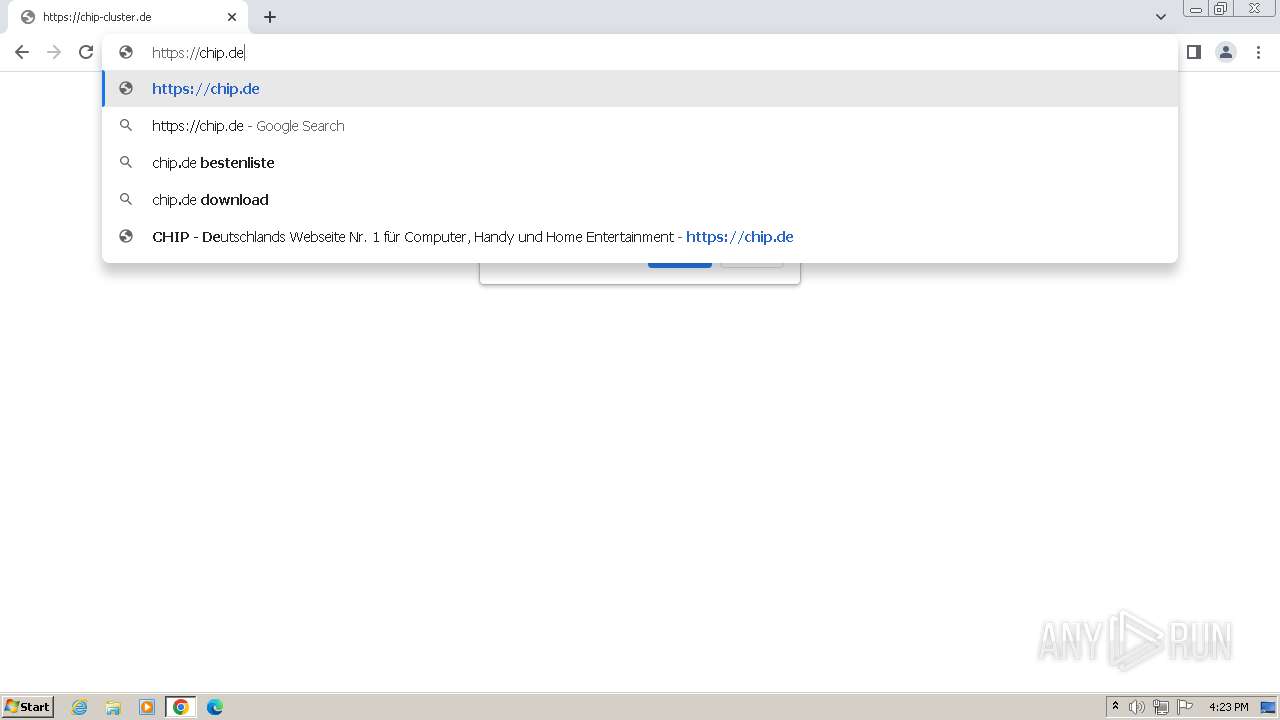Image resolution: width=1280 pixels, height=720 pixels.
Task: Open the media player taskbar icon
Action: pos(147,707)
